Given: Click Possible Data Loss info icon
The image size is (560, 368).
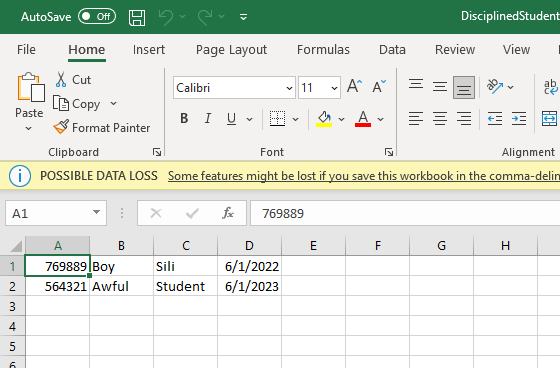Looking at the screenshot, I should click(x=20, y=176).
